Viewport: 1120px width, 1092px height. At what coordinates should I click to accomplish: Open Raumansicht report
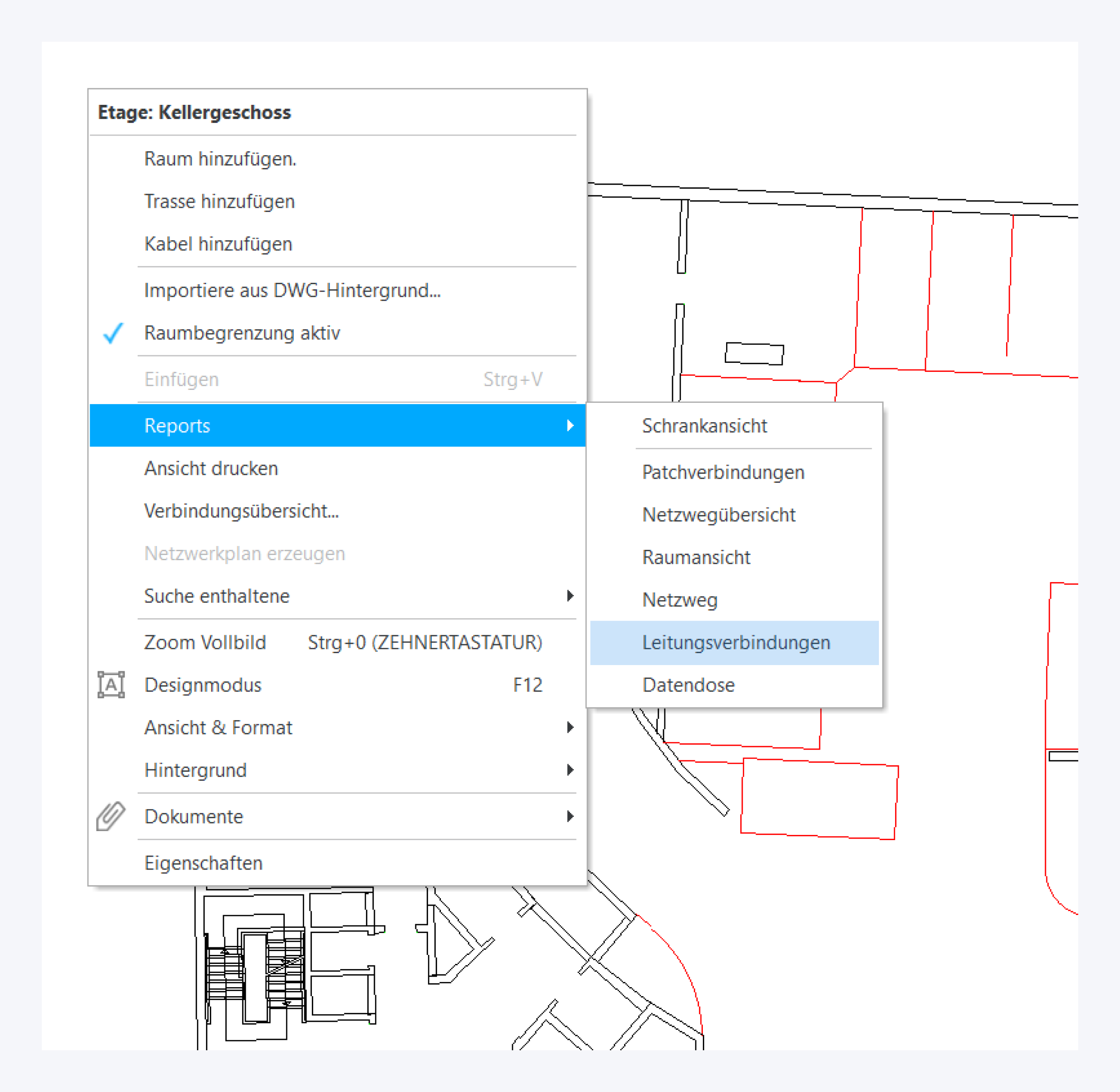(696, 557)
